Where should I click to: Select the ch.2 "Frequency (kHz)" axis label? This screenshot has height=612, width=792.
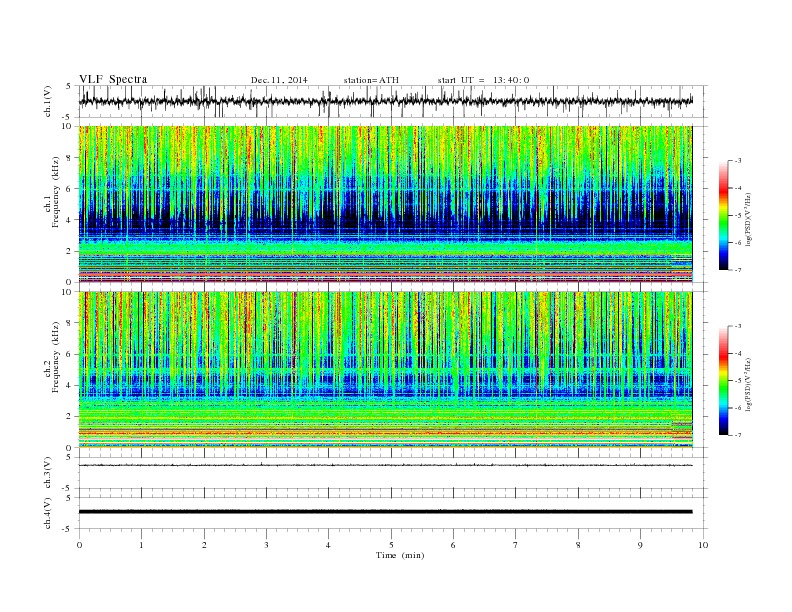[x=56, y=356]
